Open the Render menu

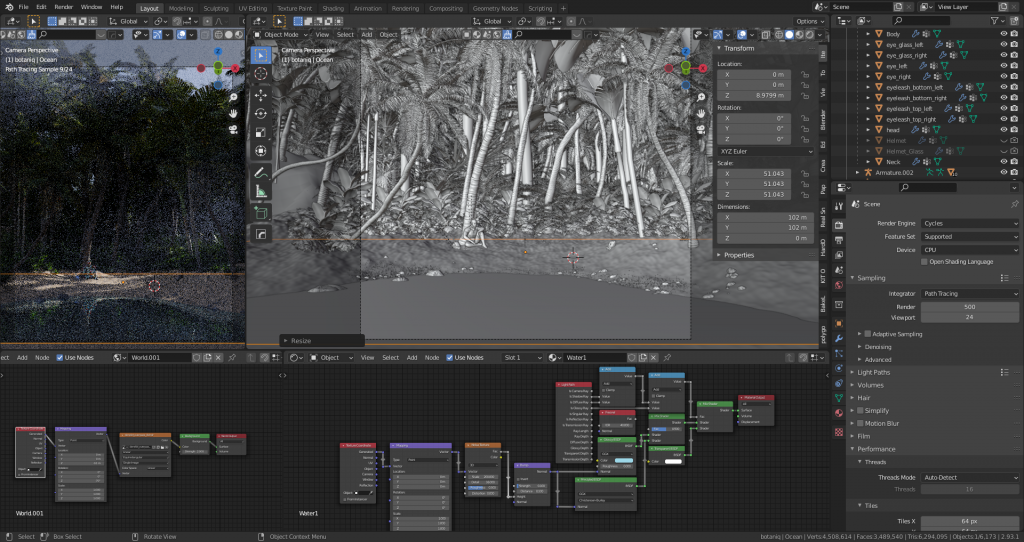[x=63, y=7]
